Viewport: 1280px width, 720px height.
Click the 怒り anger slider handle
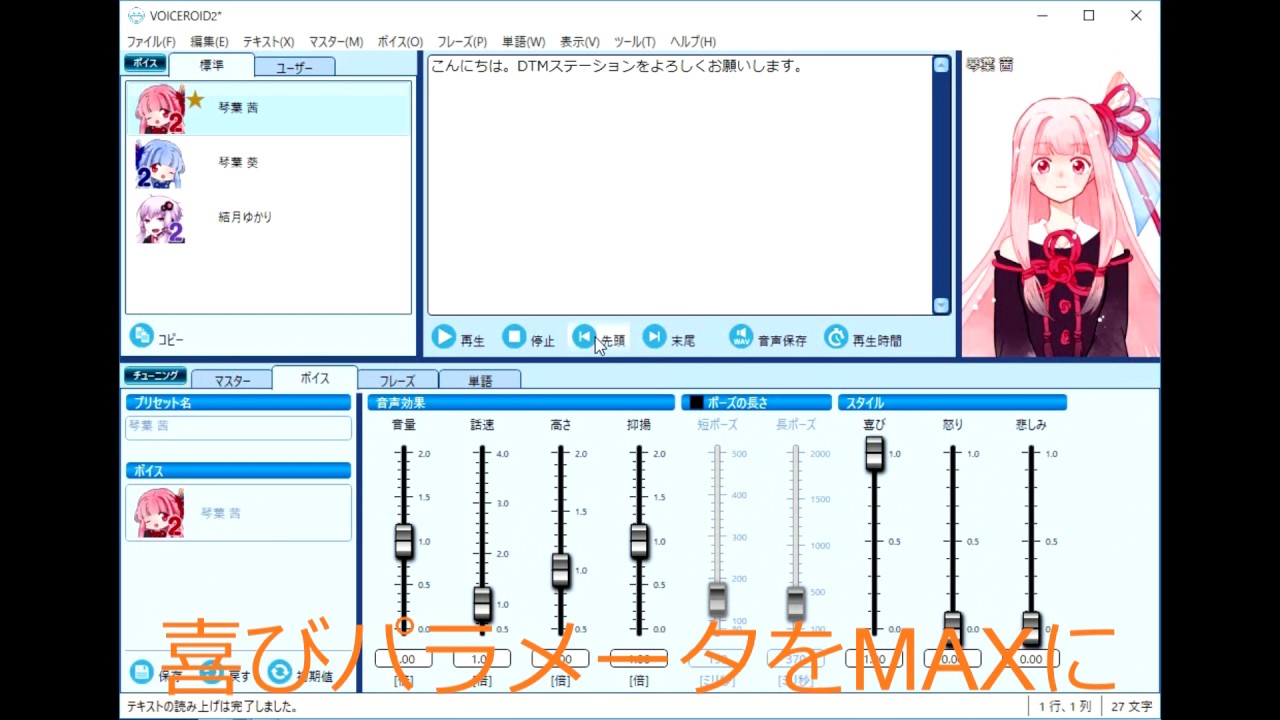pos(952,628)
